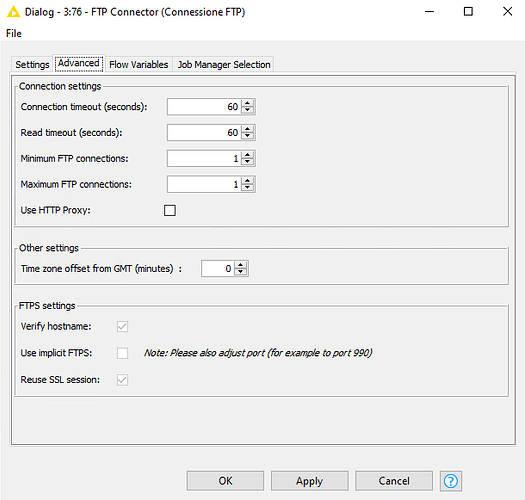Viewport: 525px width, 500px height.
Task: Switch to the Settings tab
Action: (x=32, y=64)
